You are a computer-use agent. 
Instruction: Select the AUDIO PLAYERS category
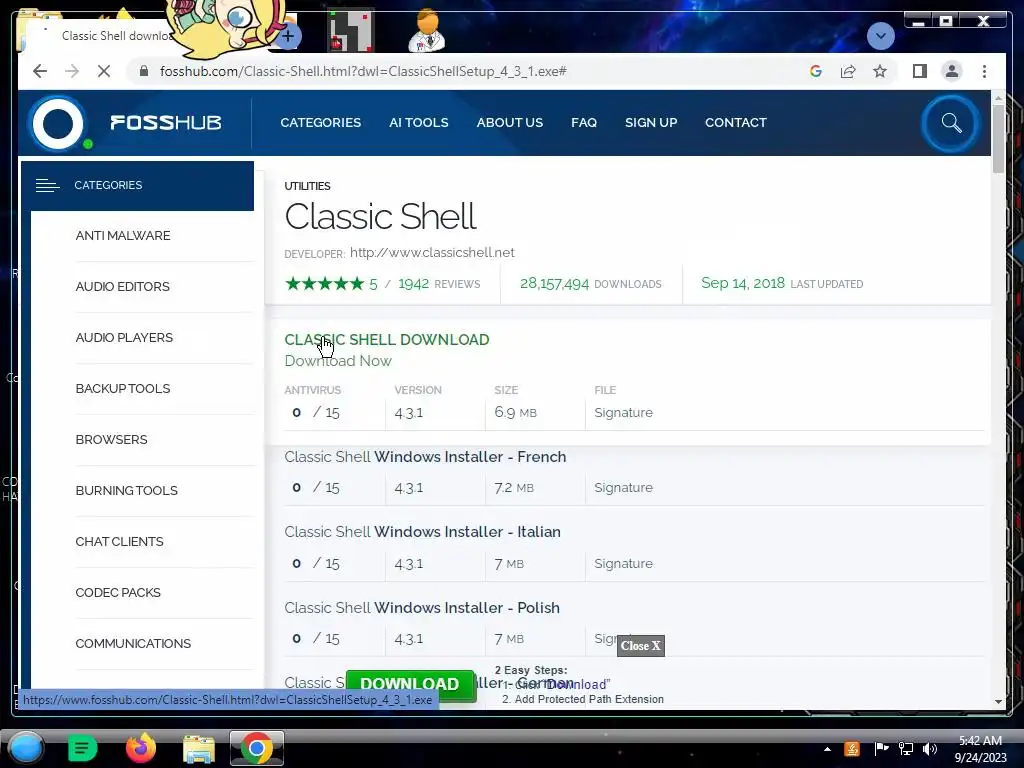(124, 338)
